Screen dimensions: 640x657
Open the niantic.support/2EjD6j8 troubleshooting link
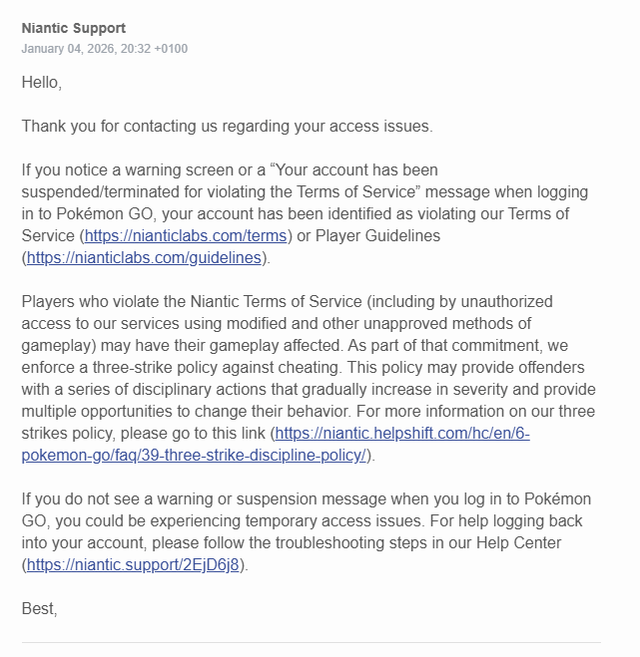pos(133,564)
